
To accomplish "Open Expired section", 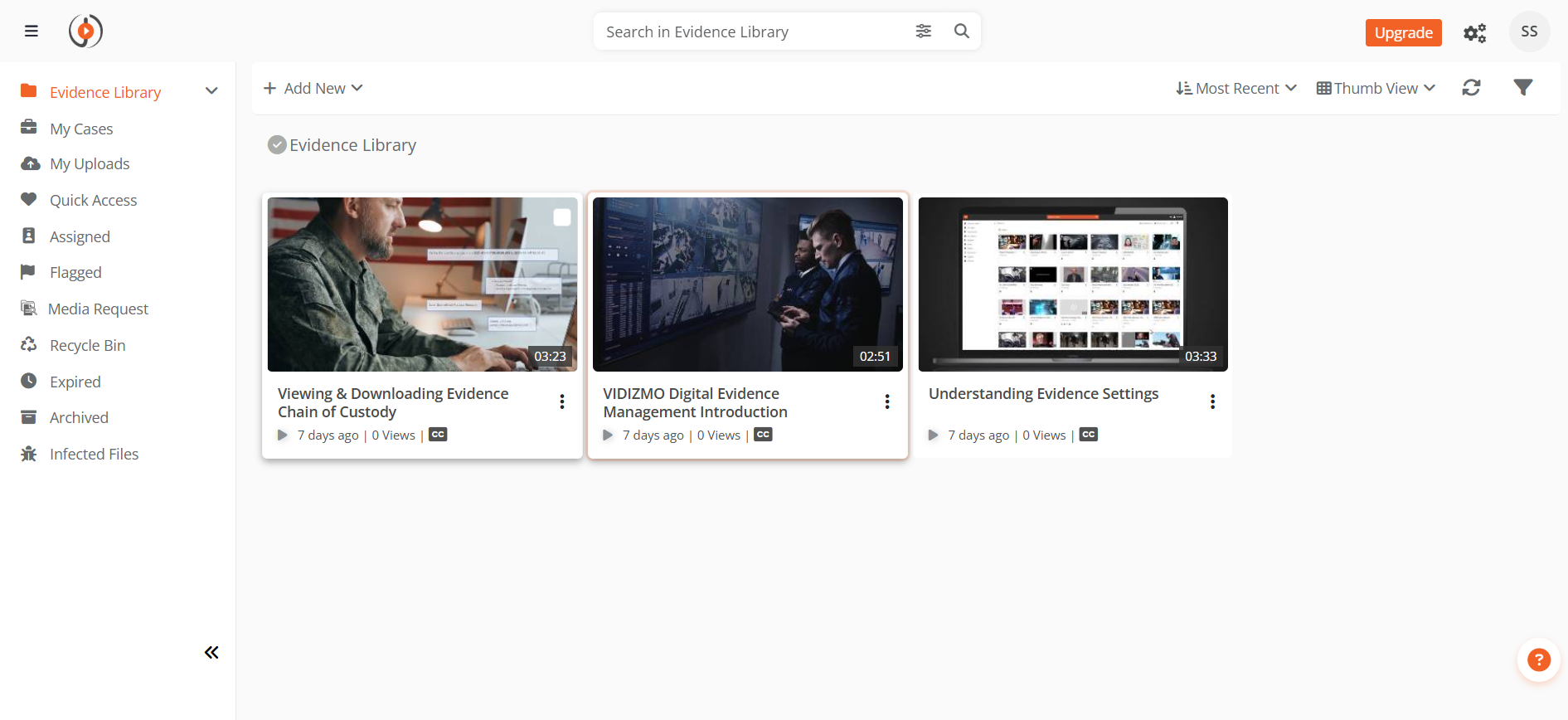I will (75, 382).
